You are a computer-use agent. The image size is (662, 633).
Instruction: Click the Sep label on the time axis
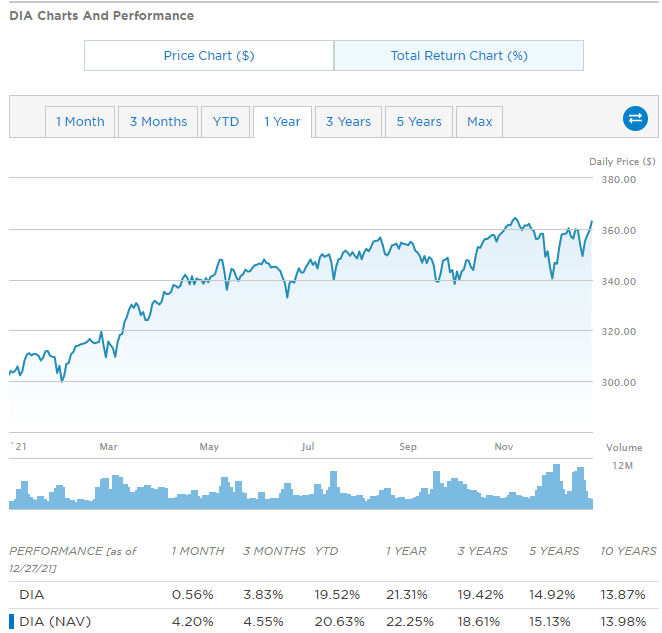408,447
